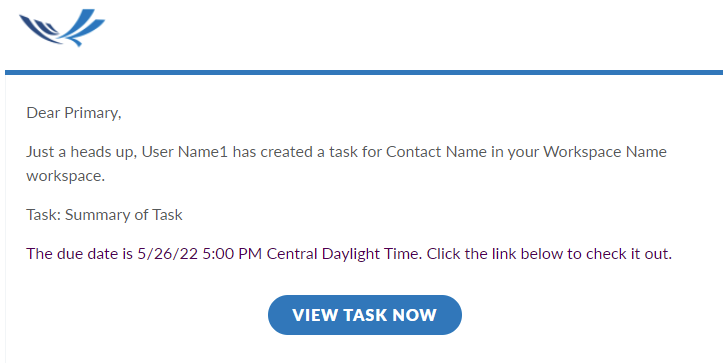Click 'Click the link below' sentence
The width and height of the screenshot is (723, 363).
495,254
